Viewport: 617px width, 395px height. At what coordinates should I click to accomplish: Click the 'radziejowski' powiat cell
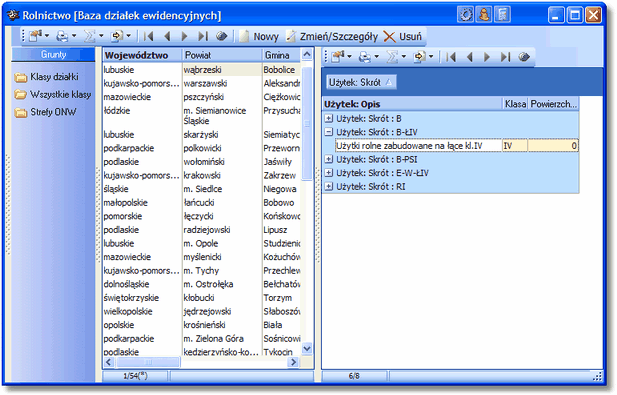pos(222,230)
